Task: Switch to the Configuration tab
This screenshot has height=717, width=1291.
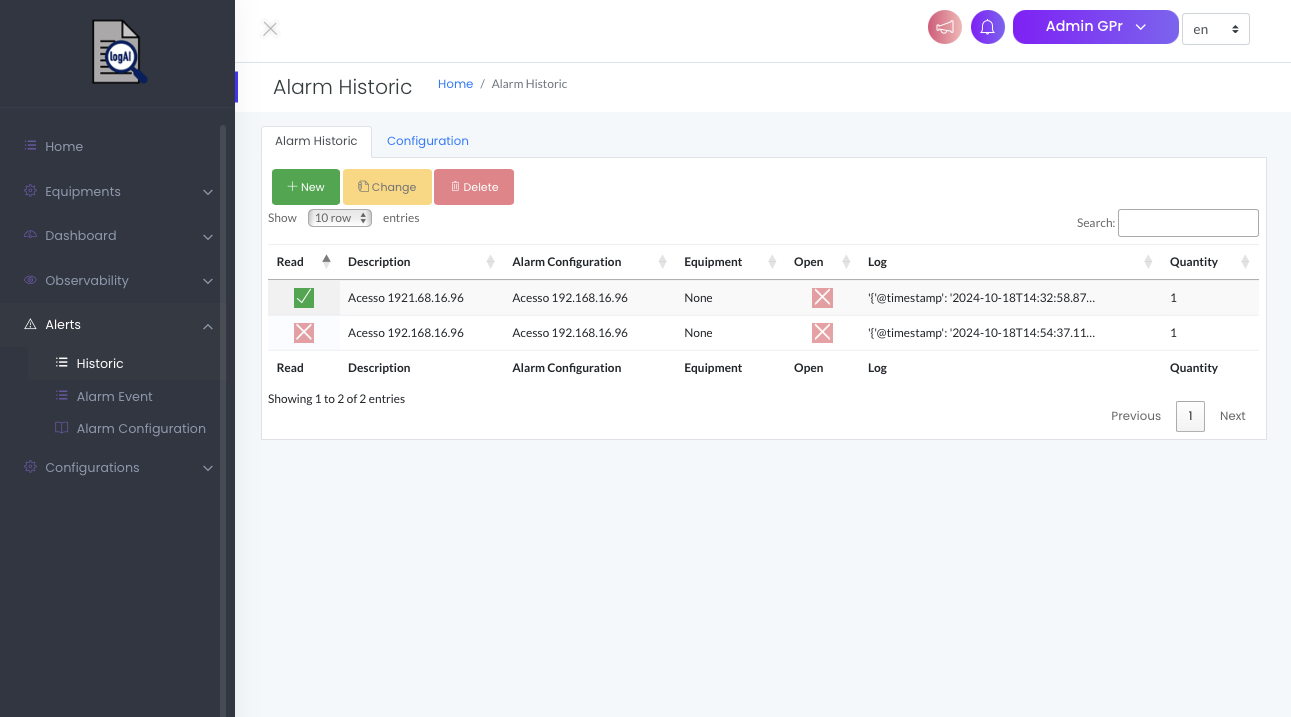Action: click(427, 141)
